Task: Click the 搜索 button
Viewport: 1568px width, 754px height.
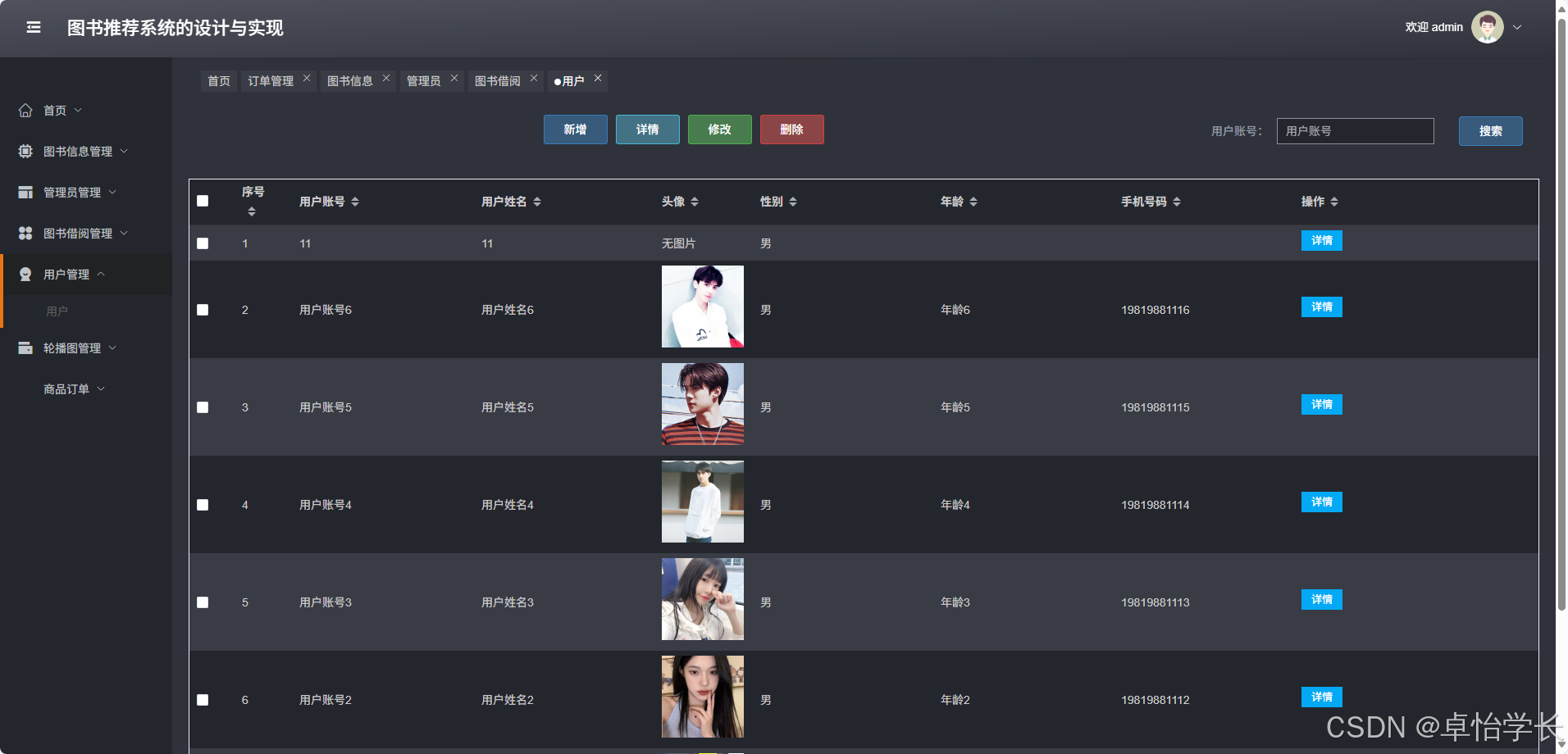Action: 1491,131
